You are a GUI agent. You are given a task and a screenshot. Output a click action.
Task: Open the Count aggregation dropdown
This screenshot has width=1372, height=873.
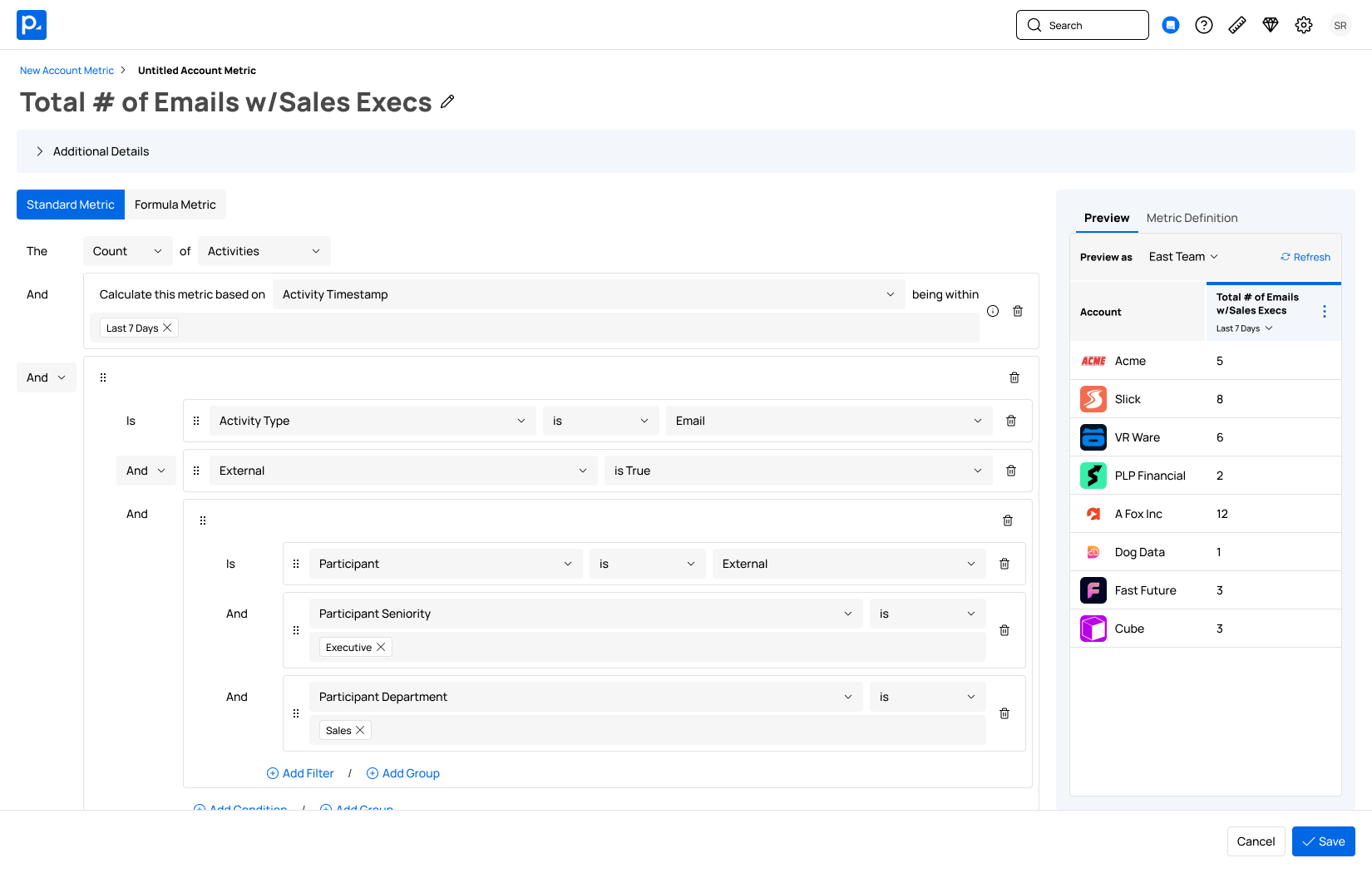[127, 251]
